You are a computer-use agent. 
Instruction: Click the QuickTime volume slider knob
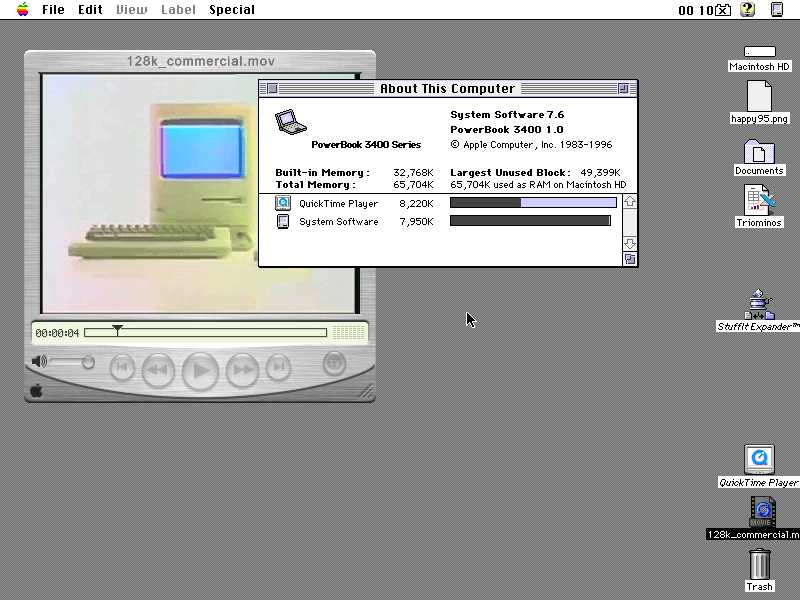[88, 362]
